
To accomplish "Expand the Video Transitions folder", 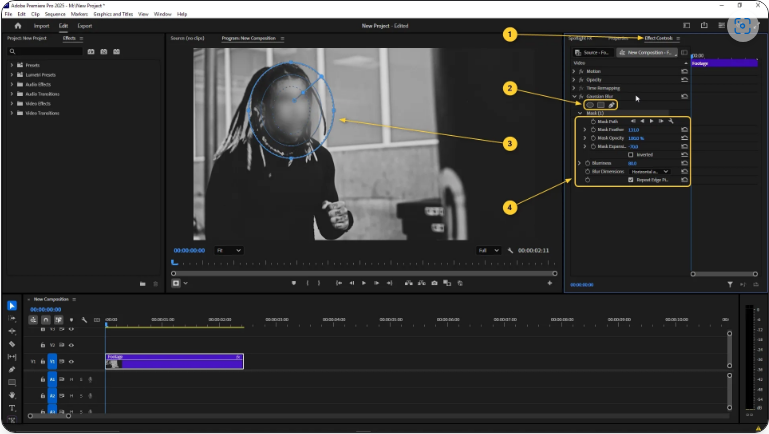I will coord(11,113).
